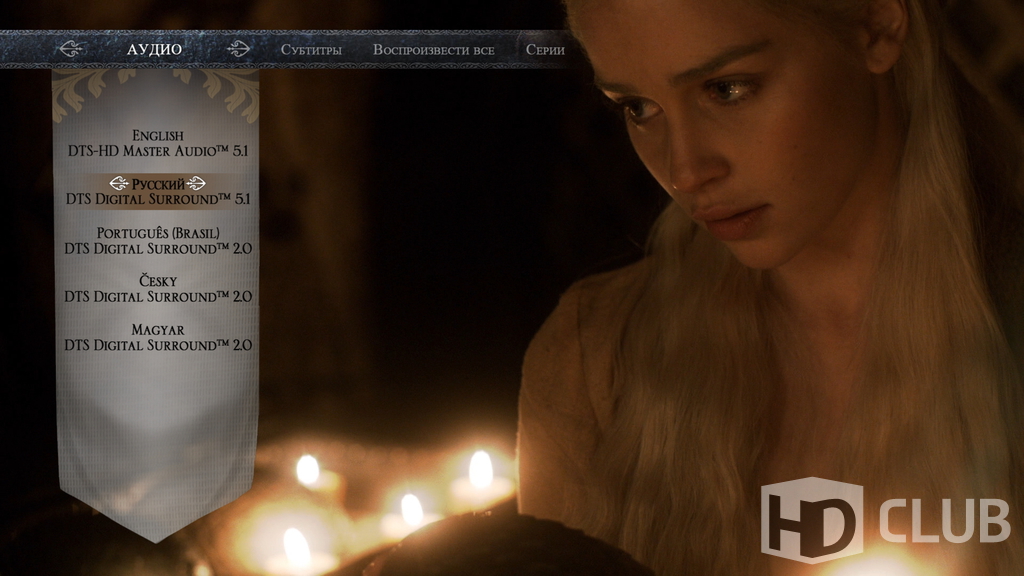
Task: Open the АУДИО menu tab
Action: [154, 50]
